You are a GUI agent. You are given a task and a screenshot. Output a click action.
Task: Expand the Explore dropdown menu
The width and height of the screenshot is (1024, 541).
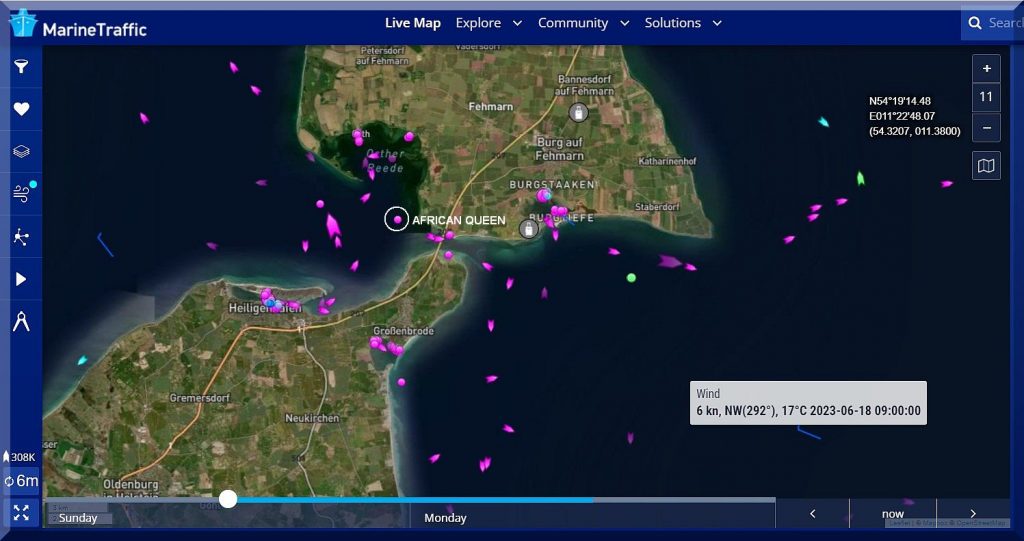pos(488,23)
